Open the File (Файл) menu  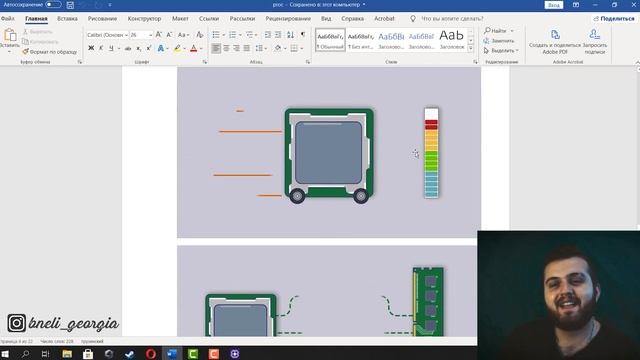(7, 18)
